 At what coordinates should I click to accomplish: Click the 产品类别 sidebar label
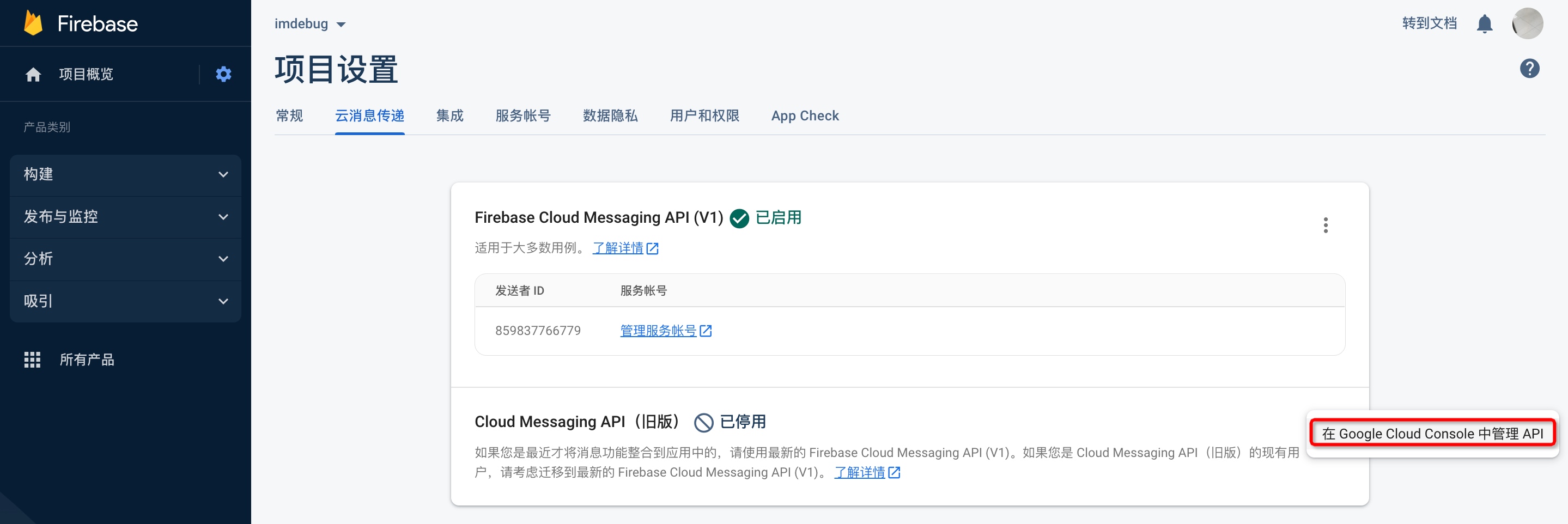(x=47, y=127)
